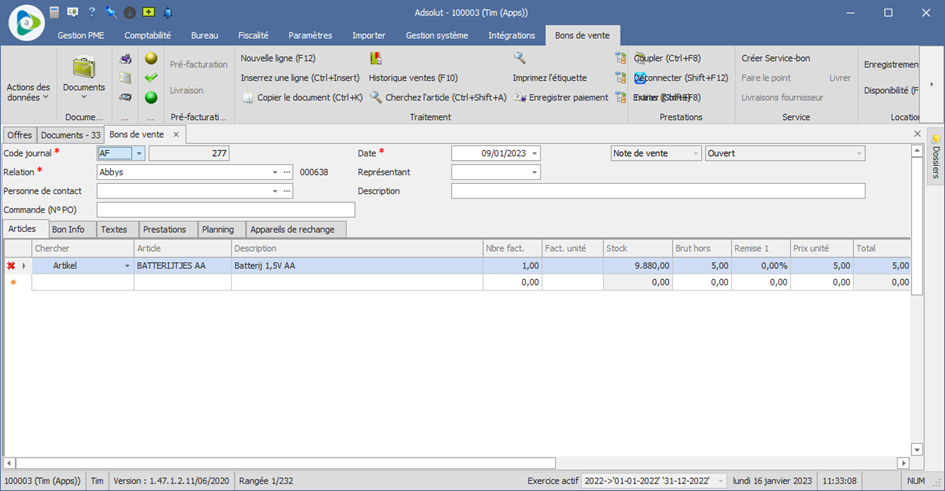
Task: Open the Documents briefcase icon
Action: click(x=84, y=67)
